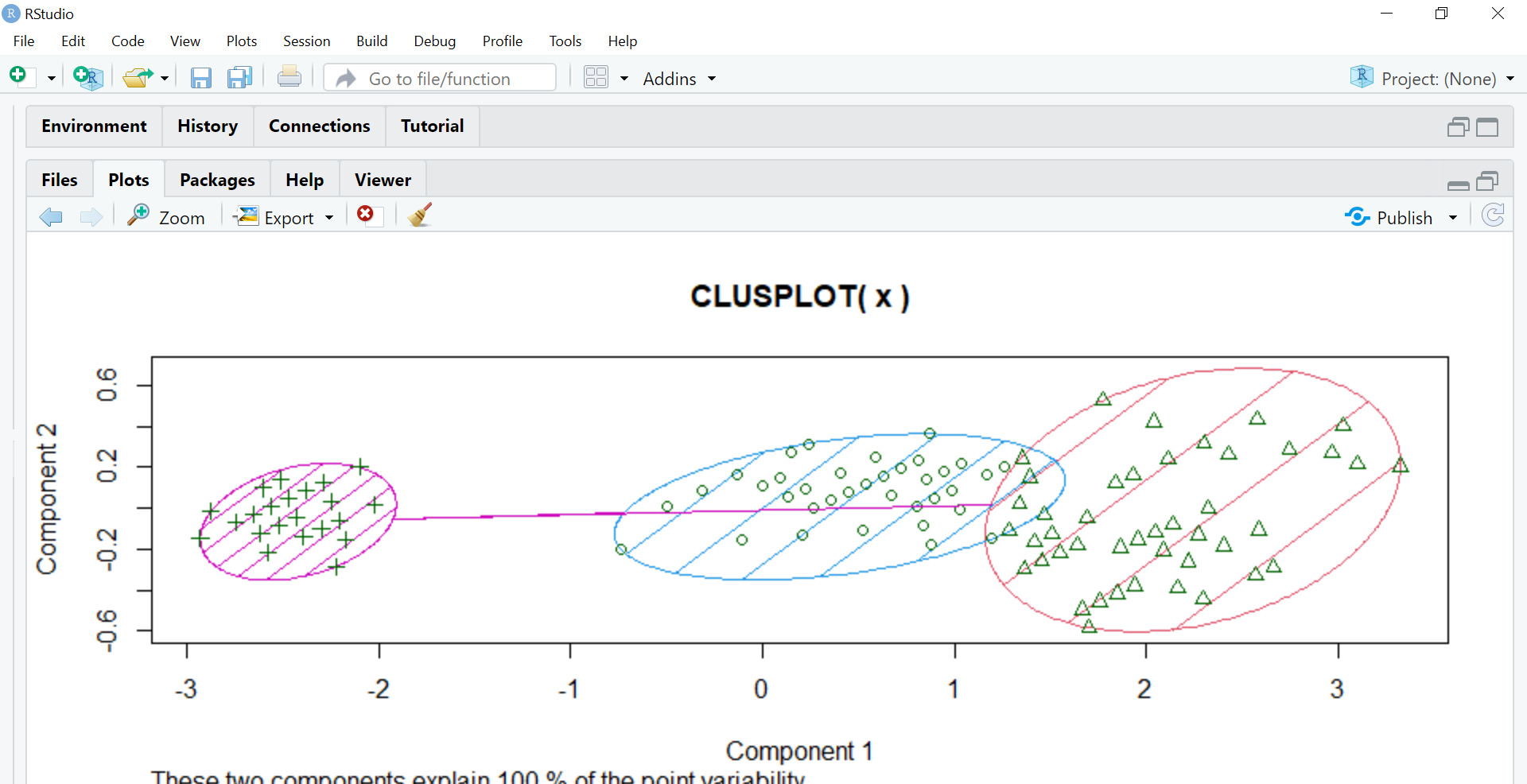
Task: Open the workspace panes dropdown arrow
Action: (624, 79)
